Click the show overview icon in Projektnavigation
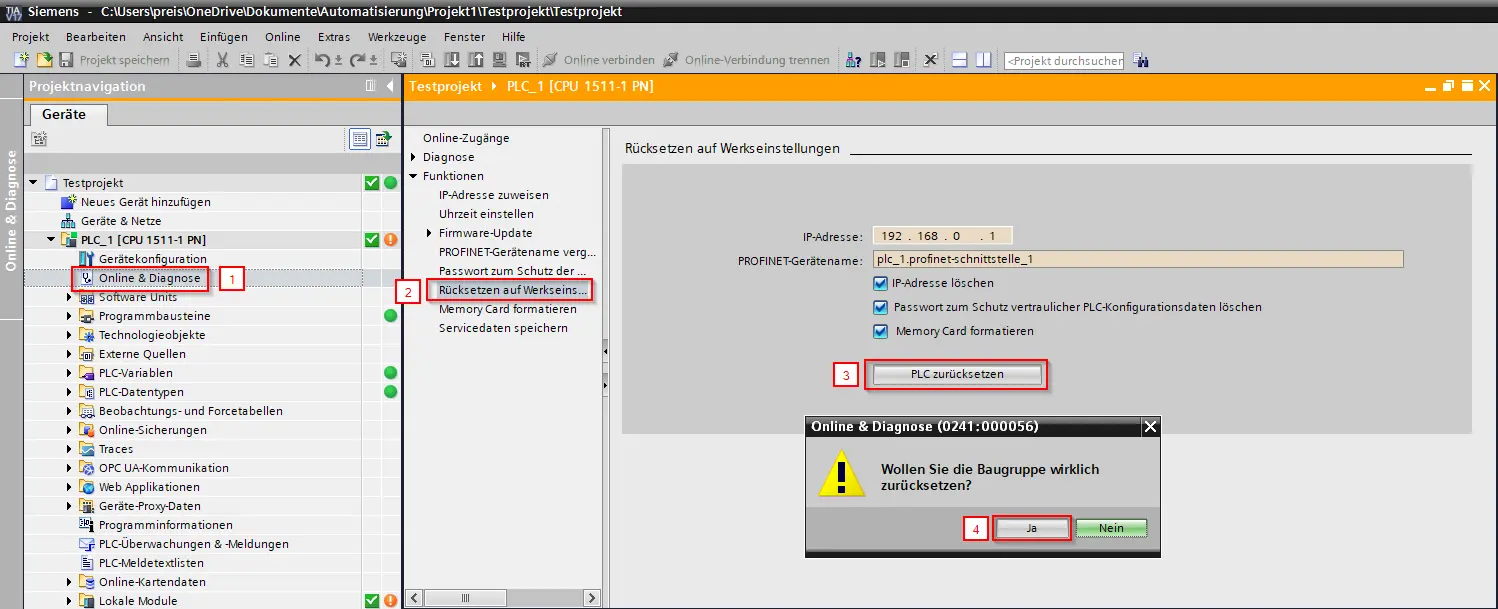 pyautogui.click(x=371, y=87)
